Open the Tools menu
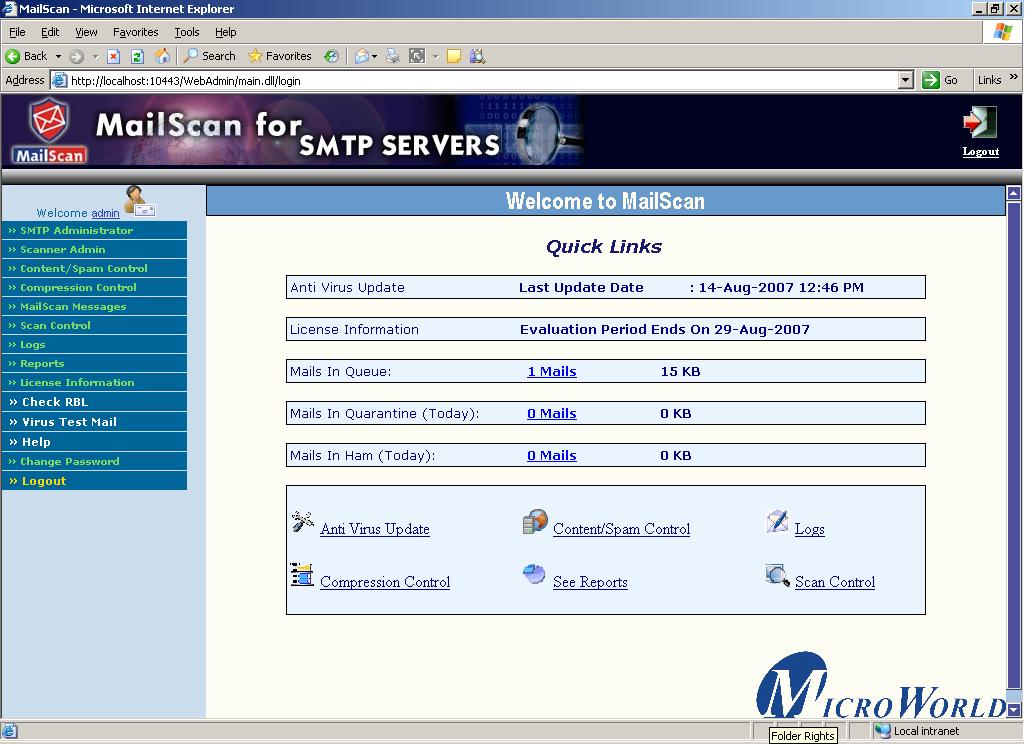 pos(186,32)
